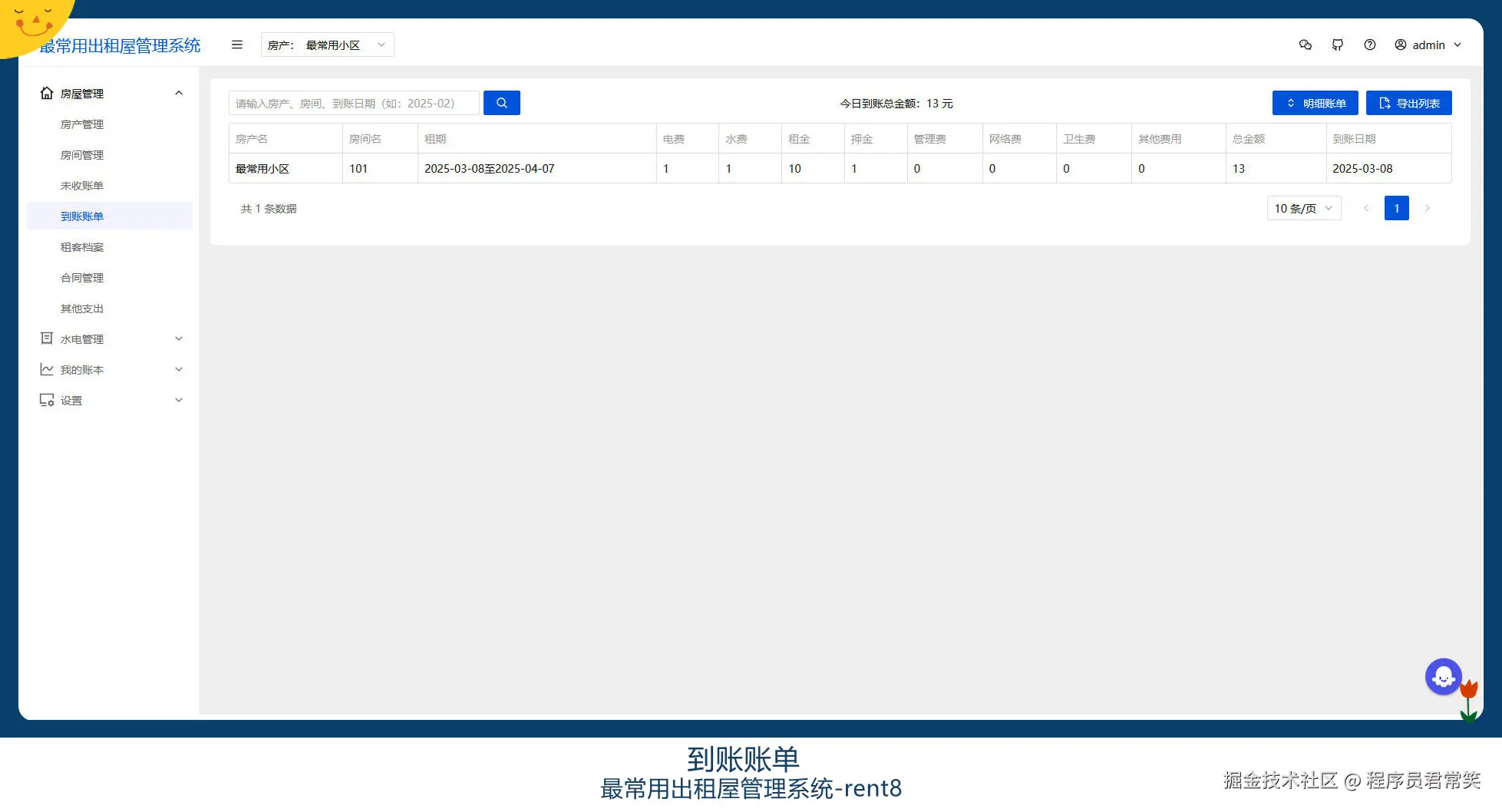Click the search magnifier button
The width and height of the screenshot is (1502, 812).
(x=502, y=102)
